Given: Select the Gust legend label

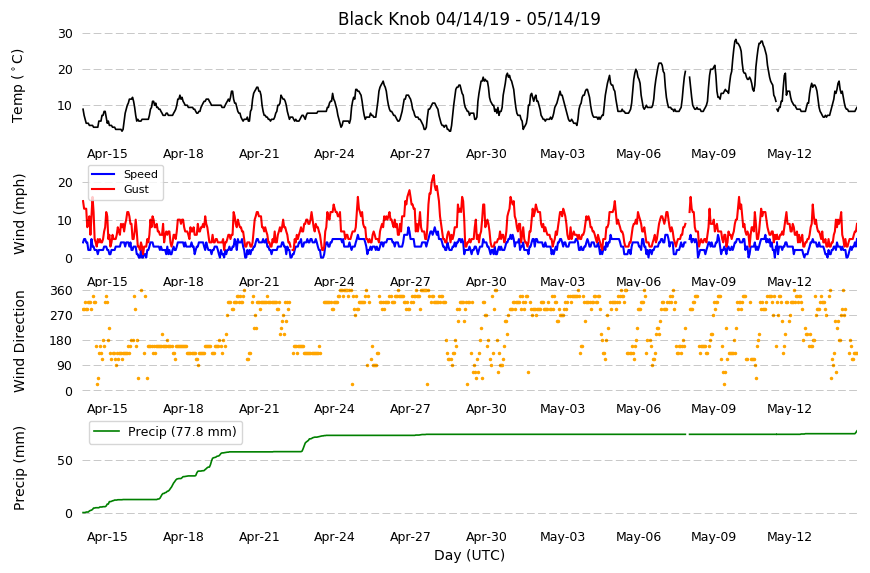Looking at the screenshot, I should (136, 189).
